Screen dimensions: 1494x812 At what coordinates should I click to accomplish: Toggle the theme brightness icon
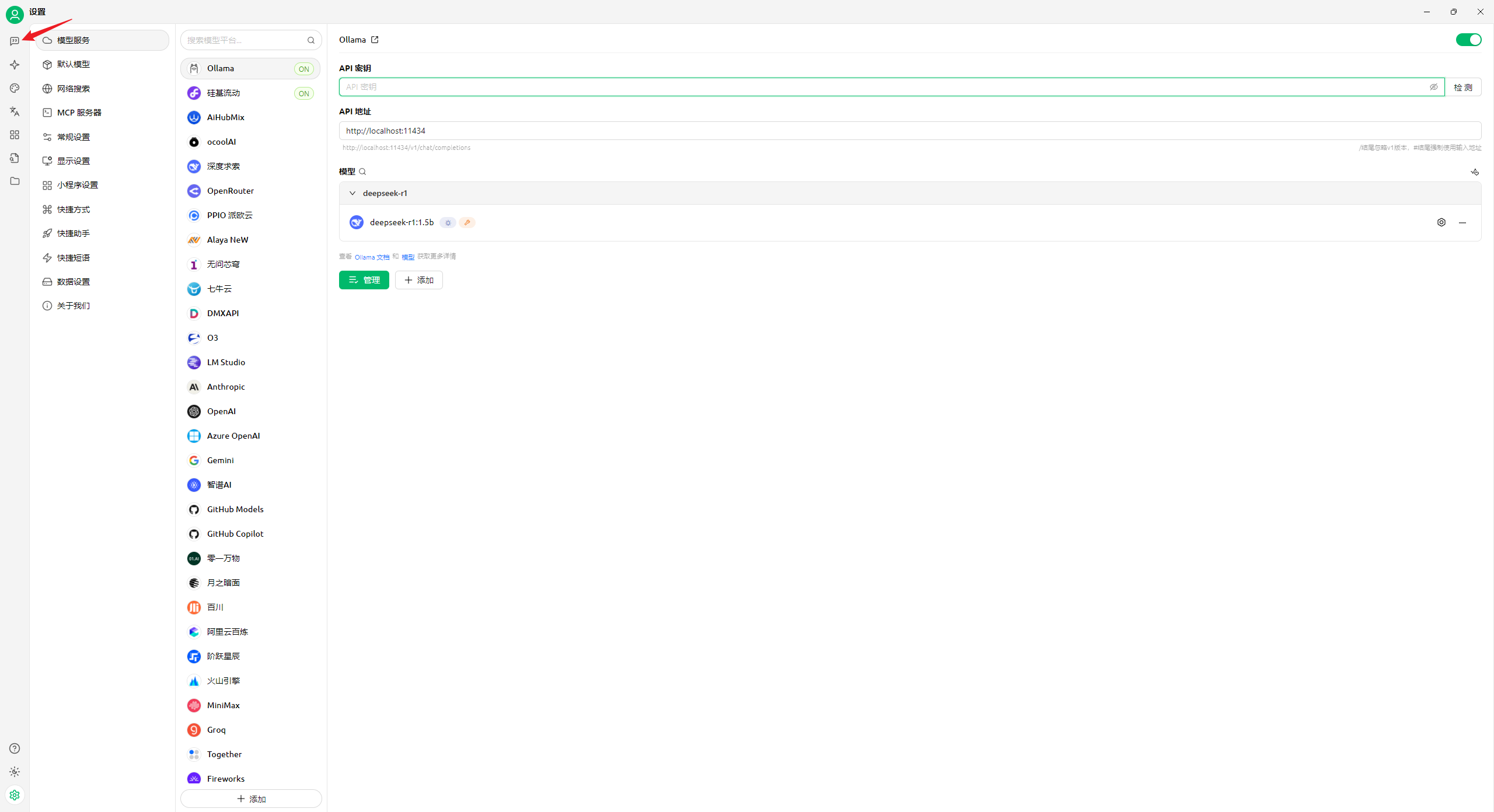(15, 772)
